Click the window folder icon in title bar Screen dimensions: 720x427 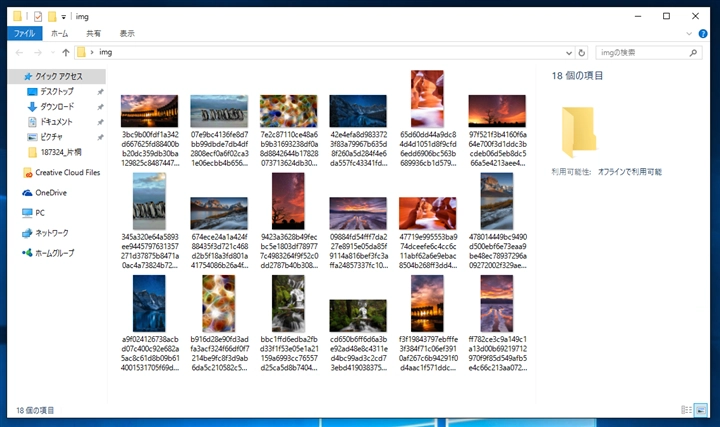coord(17,17)
